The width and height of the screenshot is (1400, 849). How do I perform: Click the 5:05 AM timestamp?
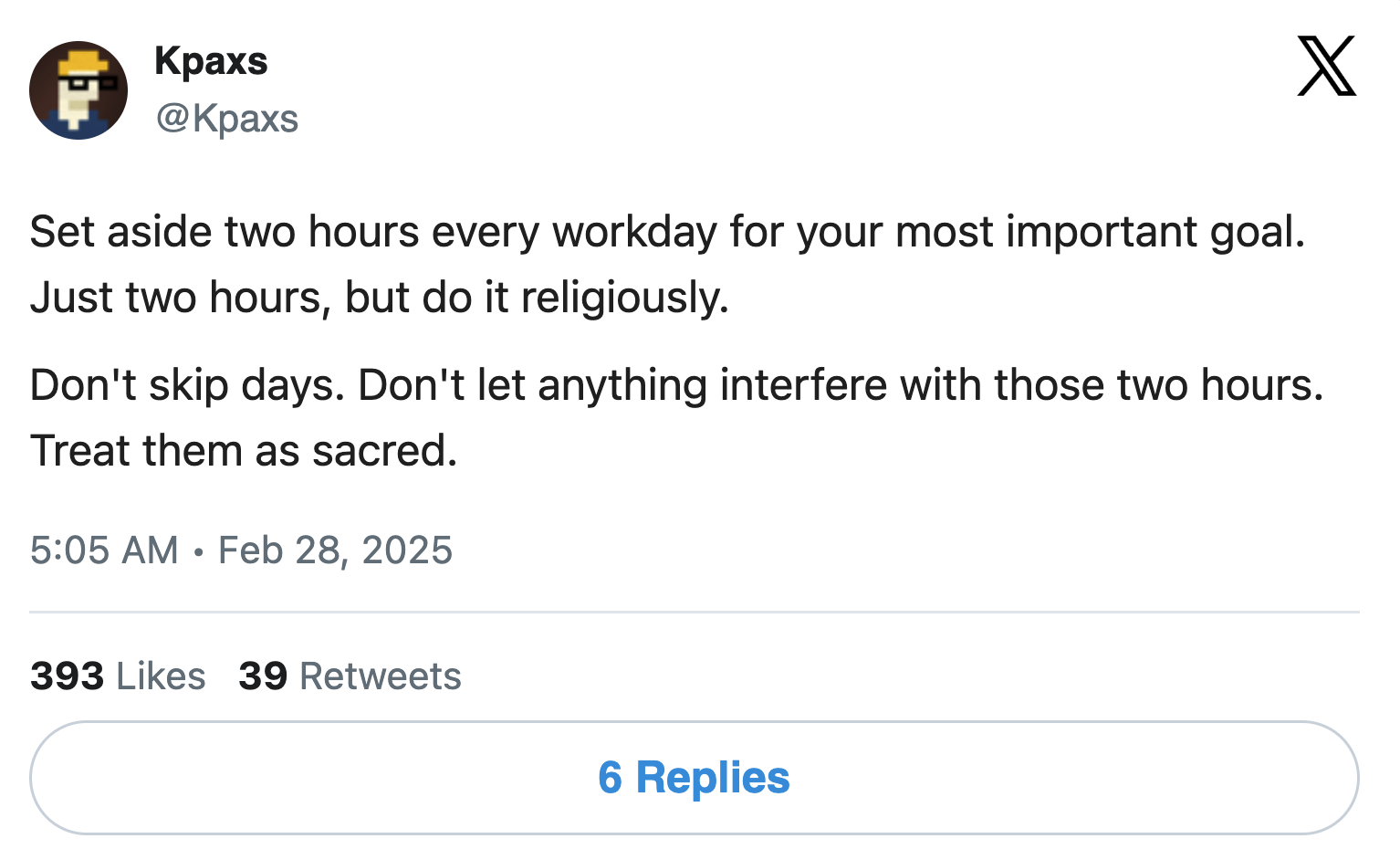point(104,550)
